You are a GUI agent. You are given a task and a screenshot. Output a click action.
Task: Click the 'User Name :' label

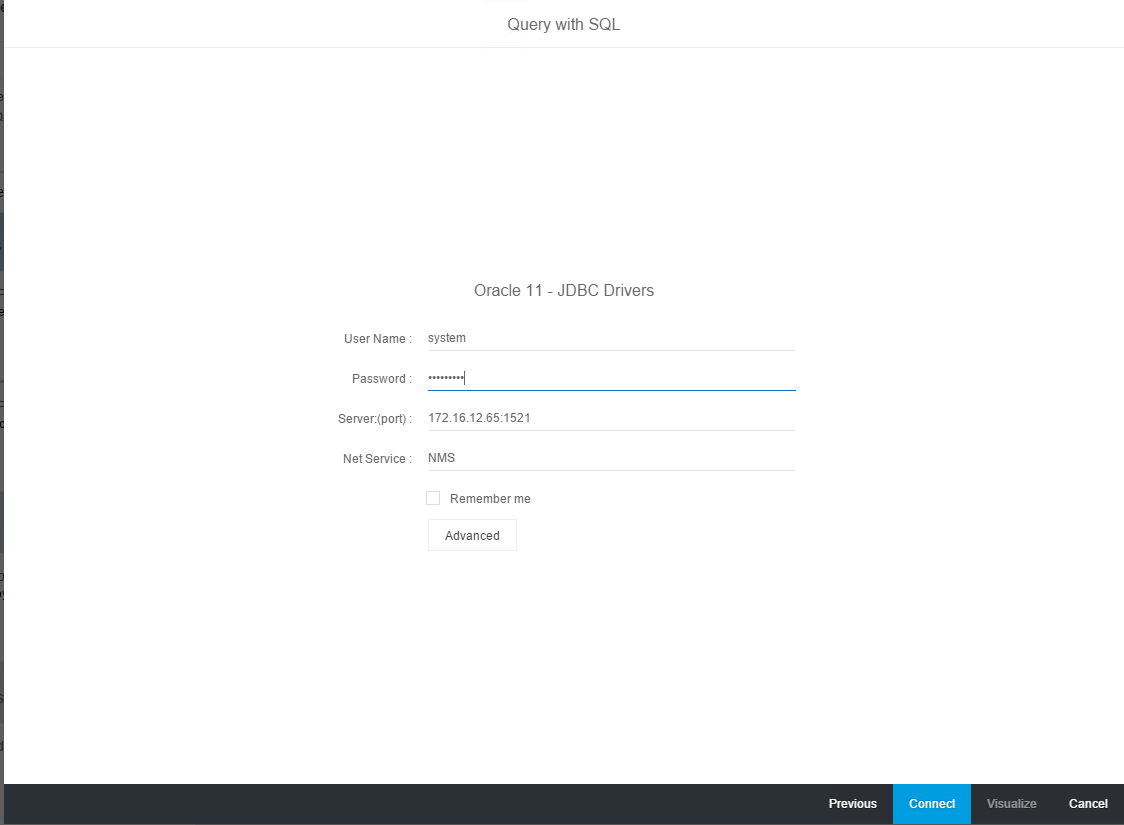pos(378,339)
